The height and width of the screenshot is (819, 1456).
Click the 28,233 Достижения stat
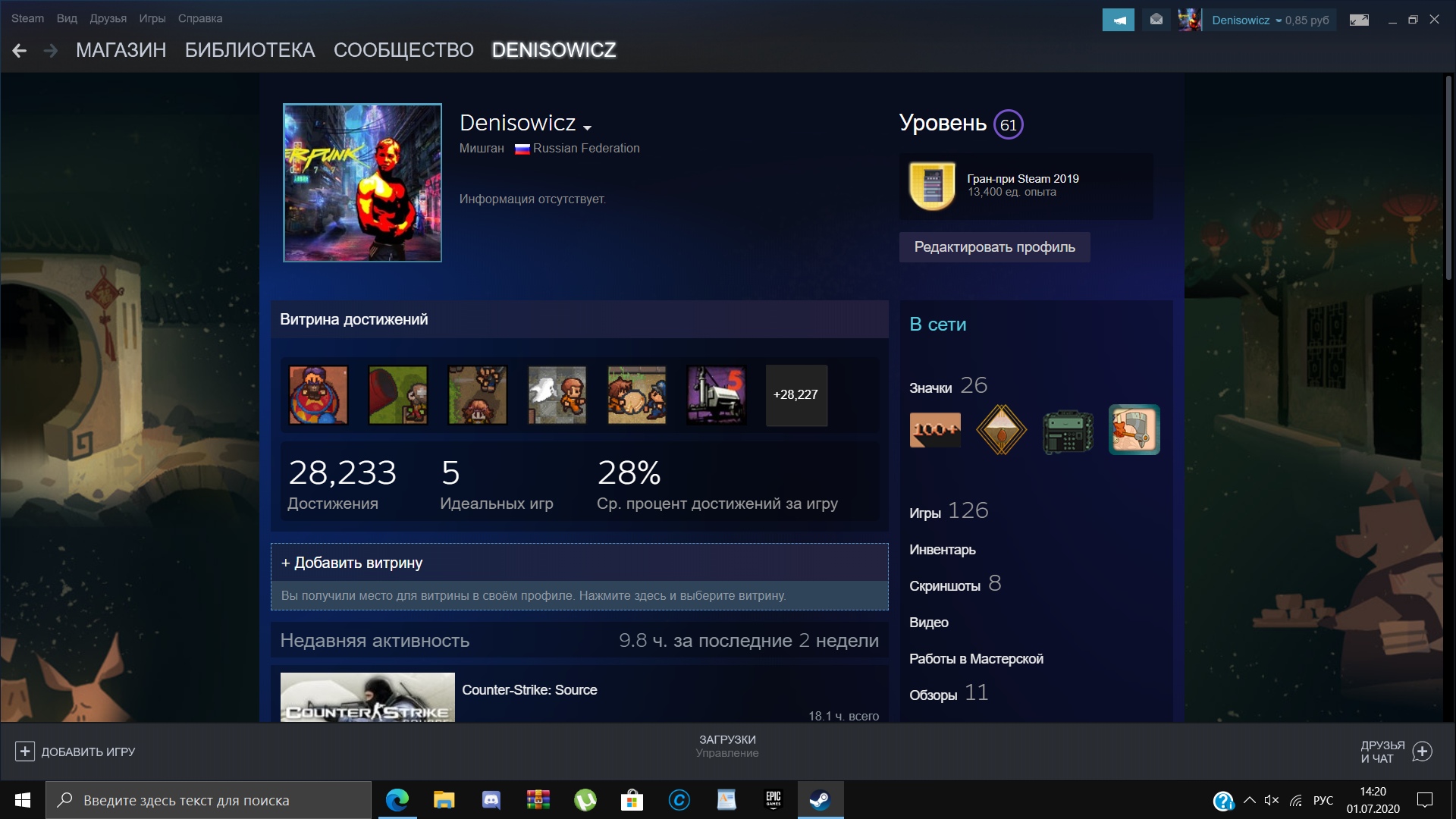[342, 484]
